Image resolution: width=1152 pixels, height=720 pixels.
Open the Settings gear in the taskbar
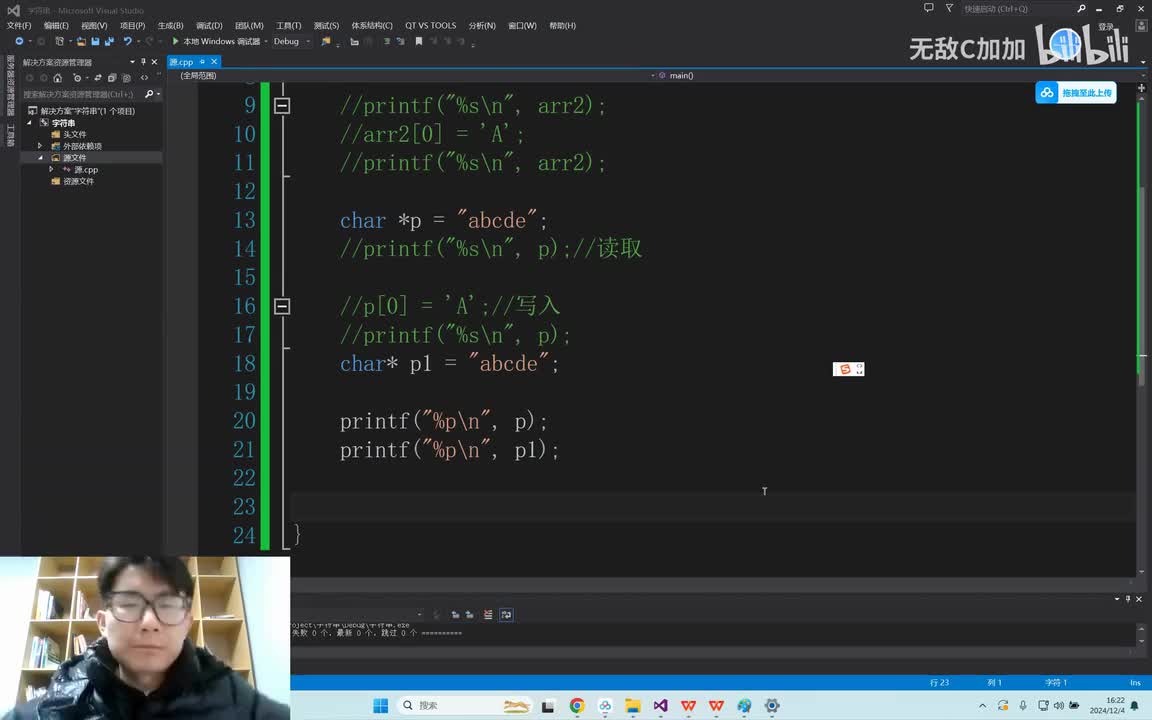pyautogui.click(x=772, y=705)
